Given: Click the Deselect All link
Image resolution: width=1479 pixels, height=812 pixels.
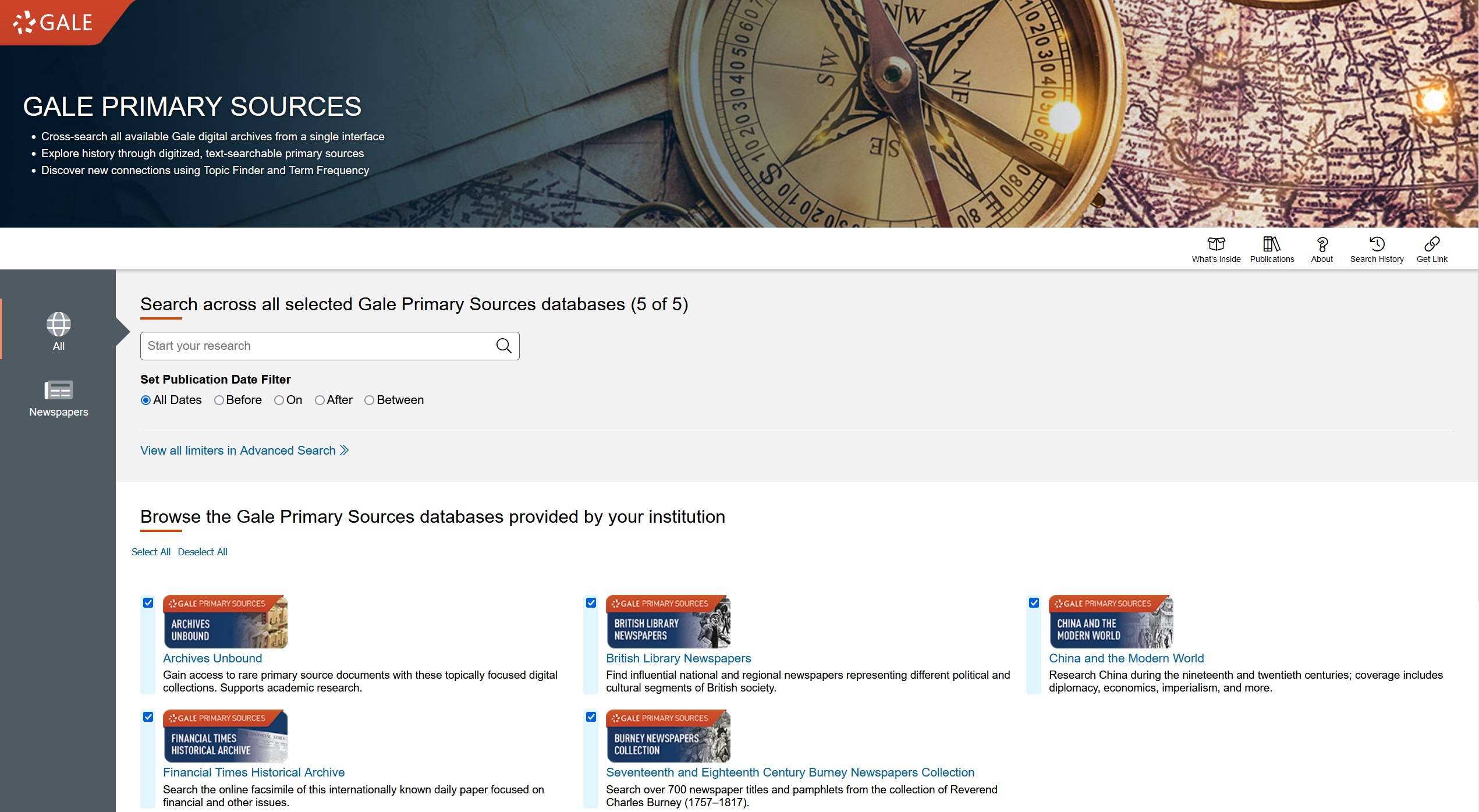Looking at the screenshot, I should [x=203, y=552].
